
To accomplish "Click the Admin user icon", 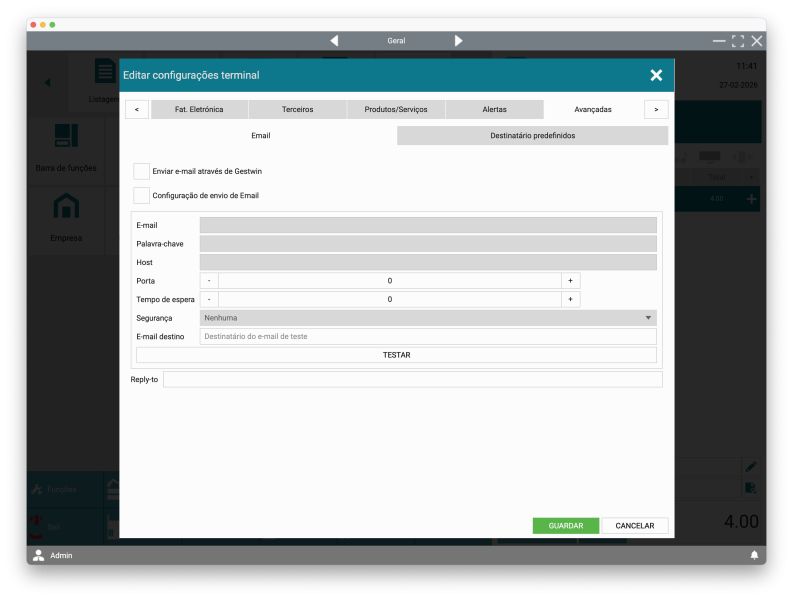I will (39, 555).
